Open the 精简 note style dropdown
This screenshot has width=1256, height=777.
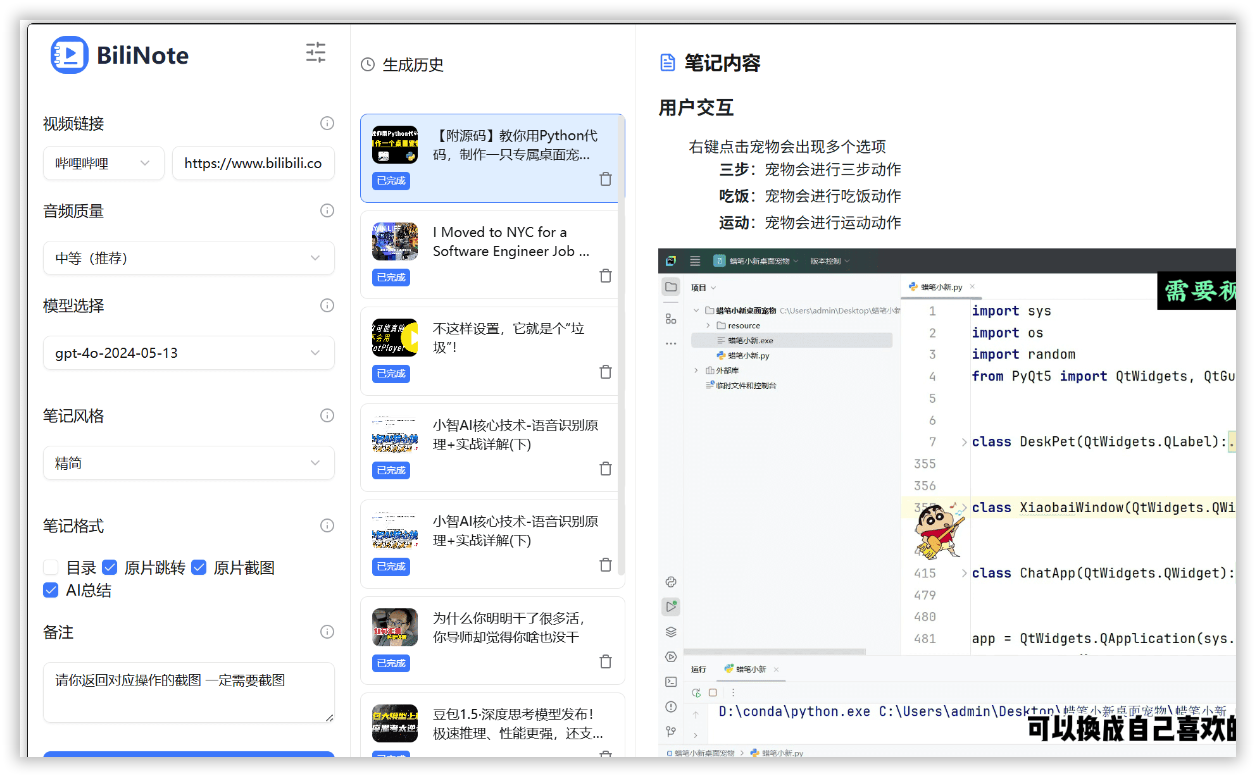point(189,463)
